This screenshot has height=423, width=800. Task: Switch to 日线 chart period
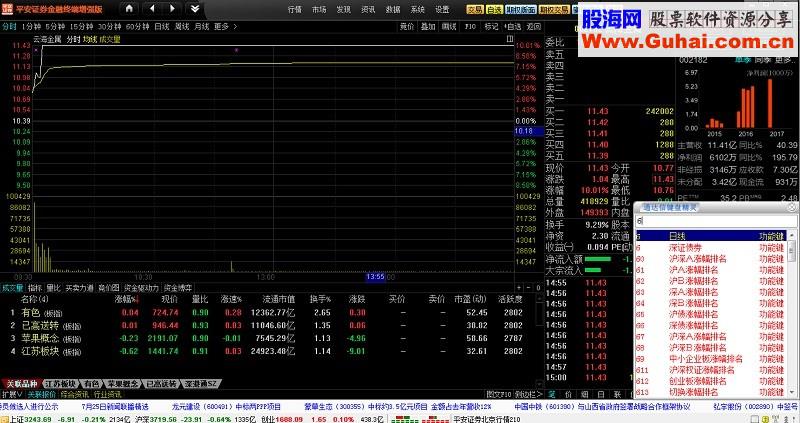tap(162, 26)
